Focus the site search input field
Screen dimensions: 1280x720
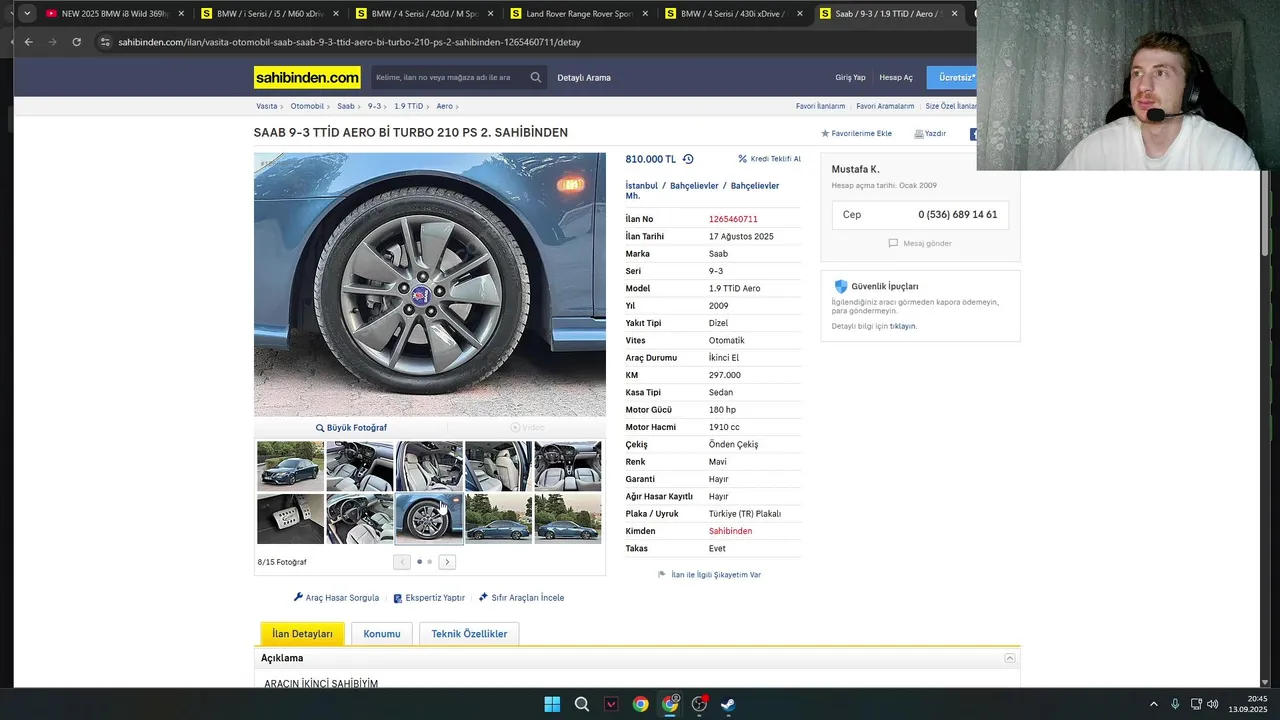[x=448, y=77]
